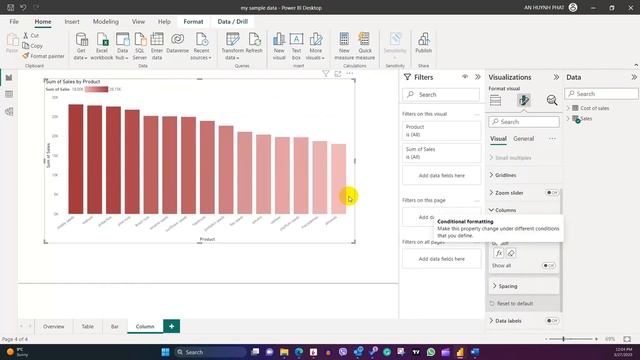Select the Build visual icon
Screen dimensions: 640x360
point(496,100)
